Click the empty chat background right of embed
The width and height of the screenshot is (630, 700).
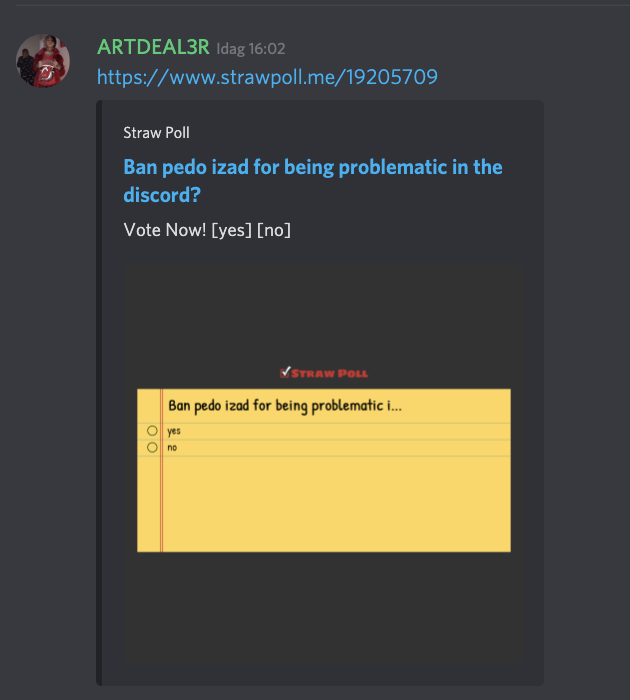point(587,393)
